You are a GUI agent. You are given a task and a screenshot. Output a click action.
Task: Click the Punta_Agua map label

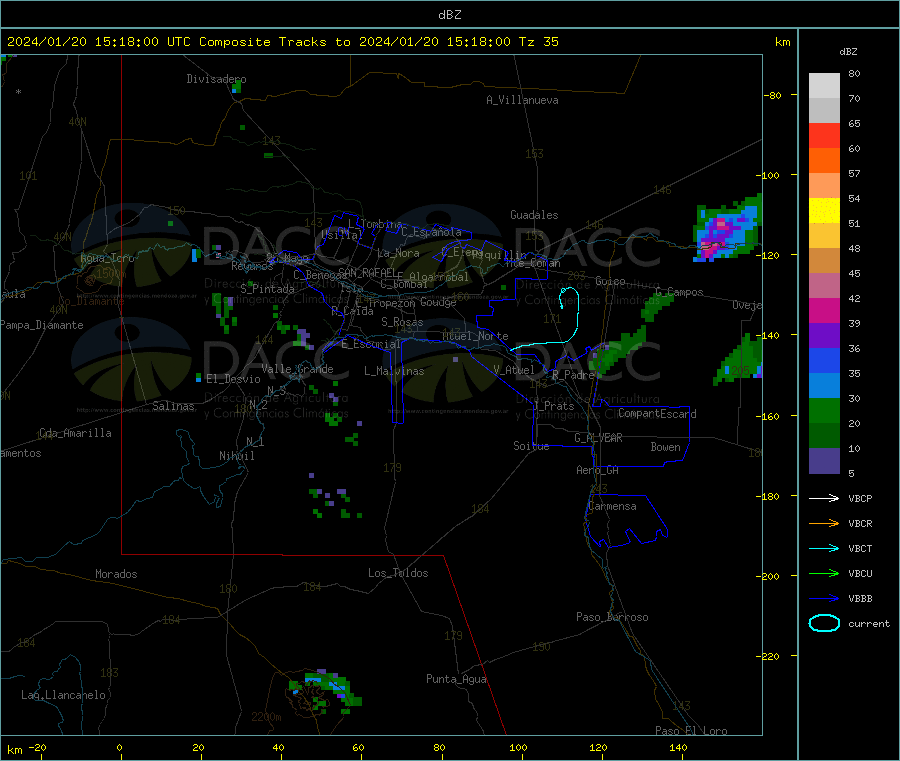[x=456, y=679]
